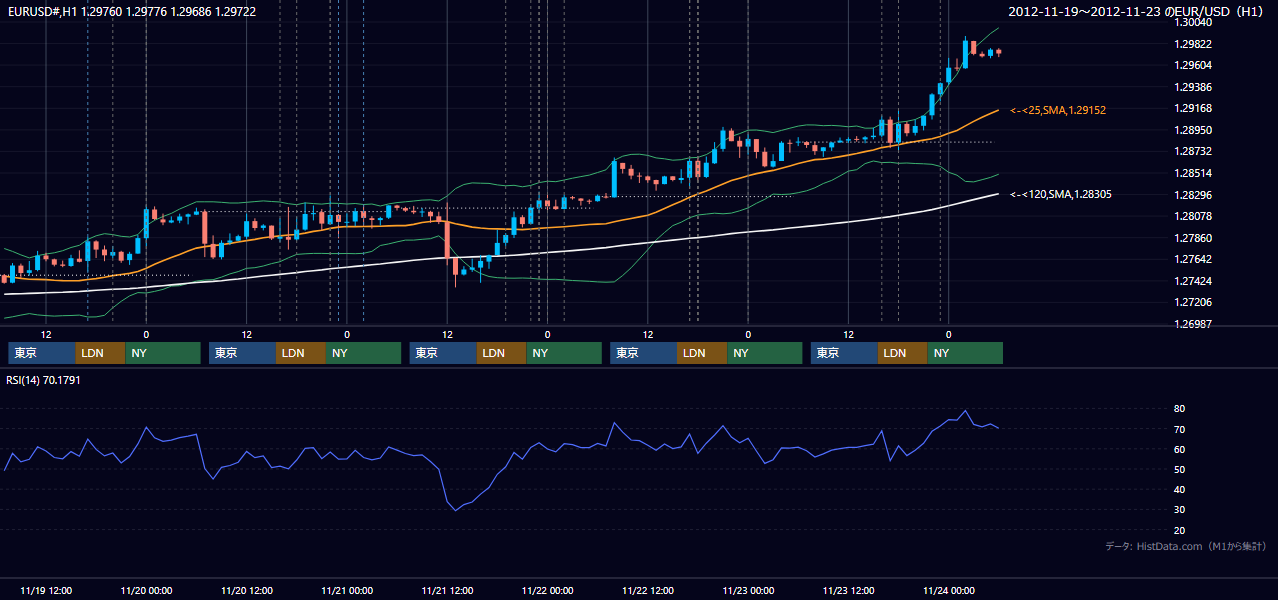Click time axis label 11/19 12:00

click(x=45, y=590)
